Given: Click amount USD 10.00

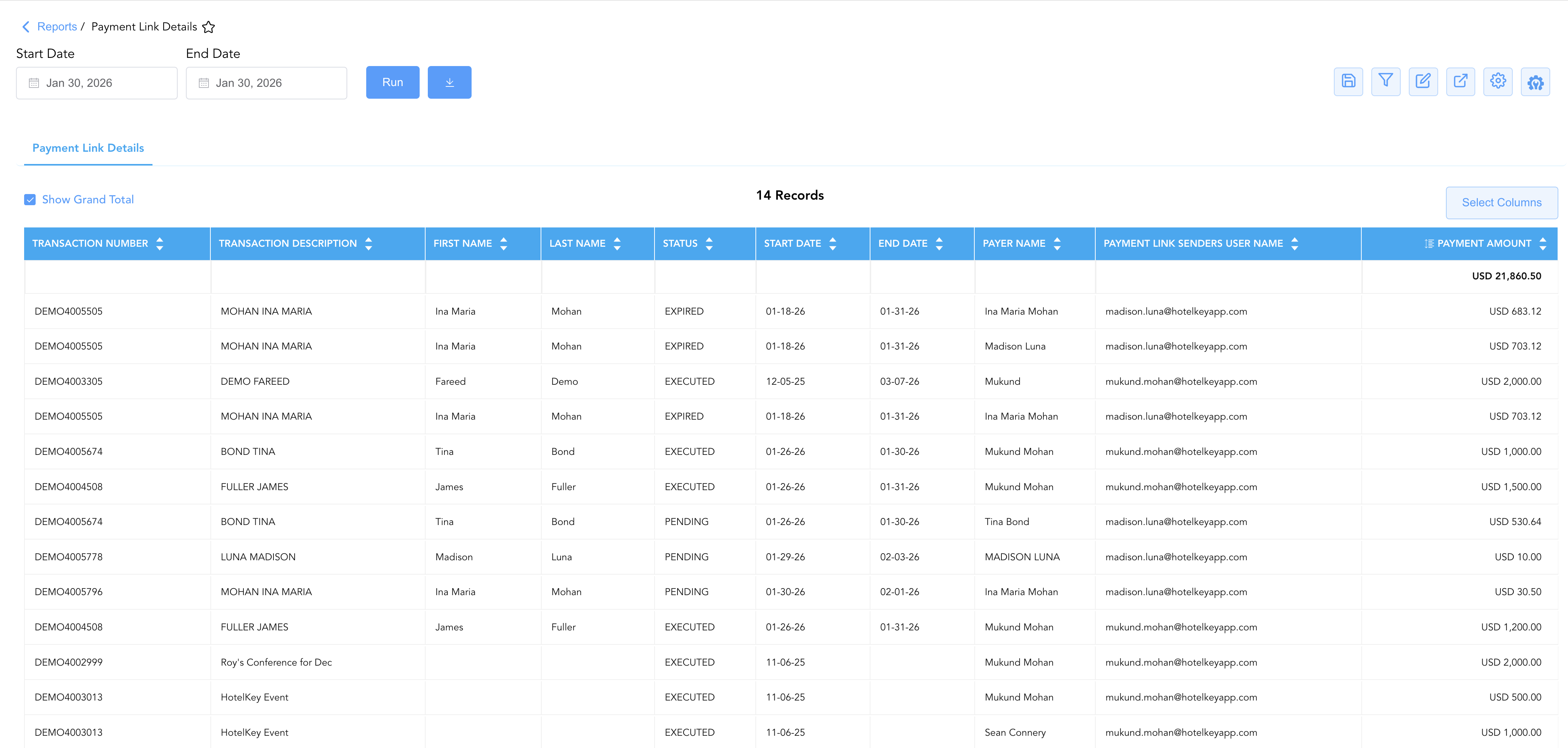Looking at the screenshot, I should (1518, 557).
